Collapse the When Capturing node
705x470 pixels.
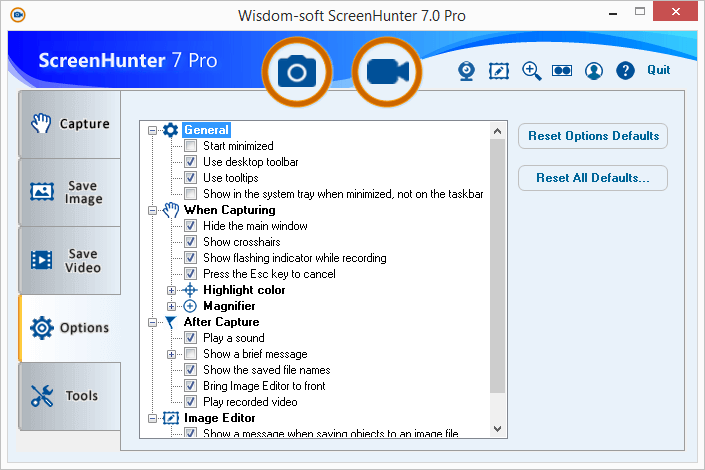point(152,210)
